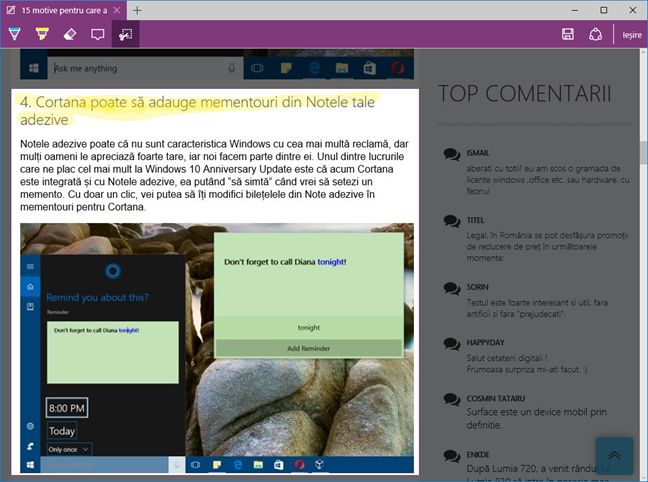Screen dimensions: 648x482
Task: Click the Today date field
Action: tap(62, 431)
